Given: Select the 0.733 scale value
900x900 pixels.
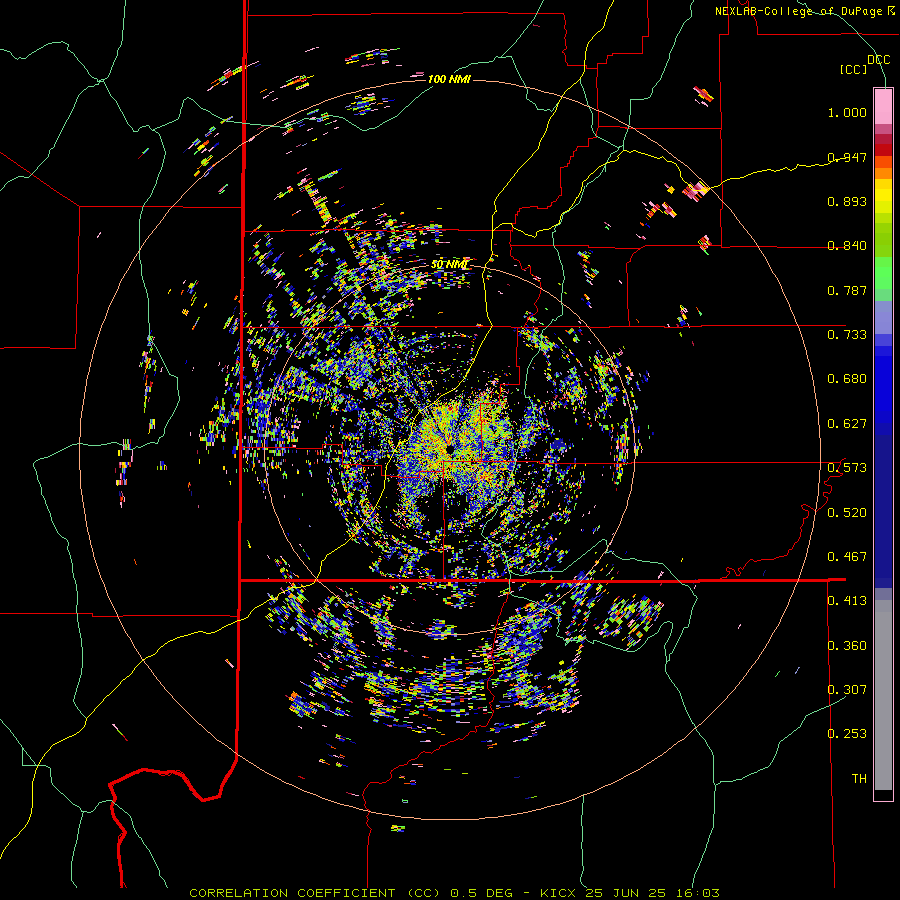Looking at the screenshot, I should (x=847, y=335).
